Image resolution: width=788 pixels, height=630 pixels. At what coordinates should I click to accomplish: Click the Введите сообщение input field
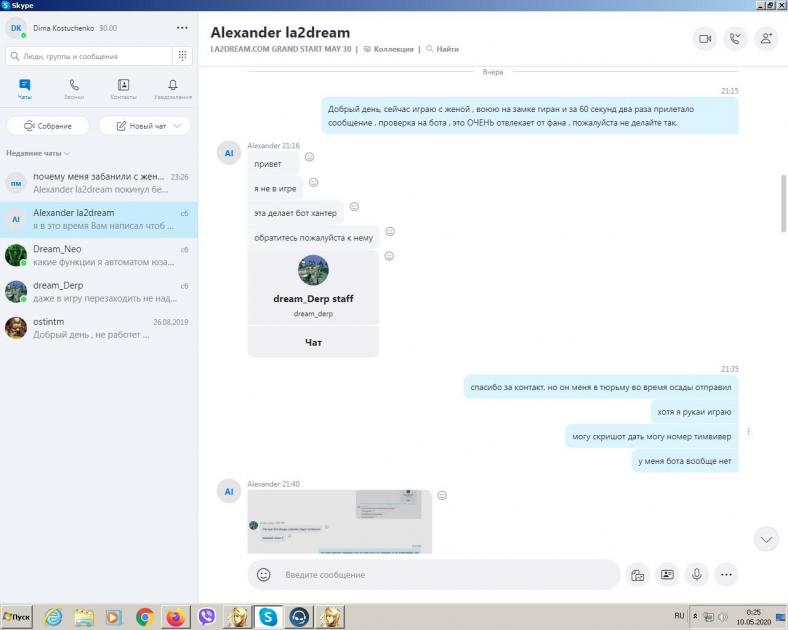click(x=440, y=575)
